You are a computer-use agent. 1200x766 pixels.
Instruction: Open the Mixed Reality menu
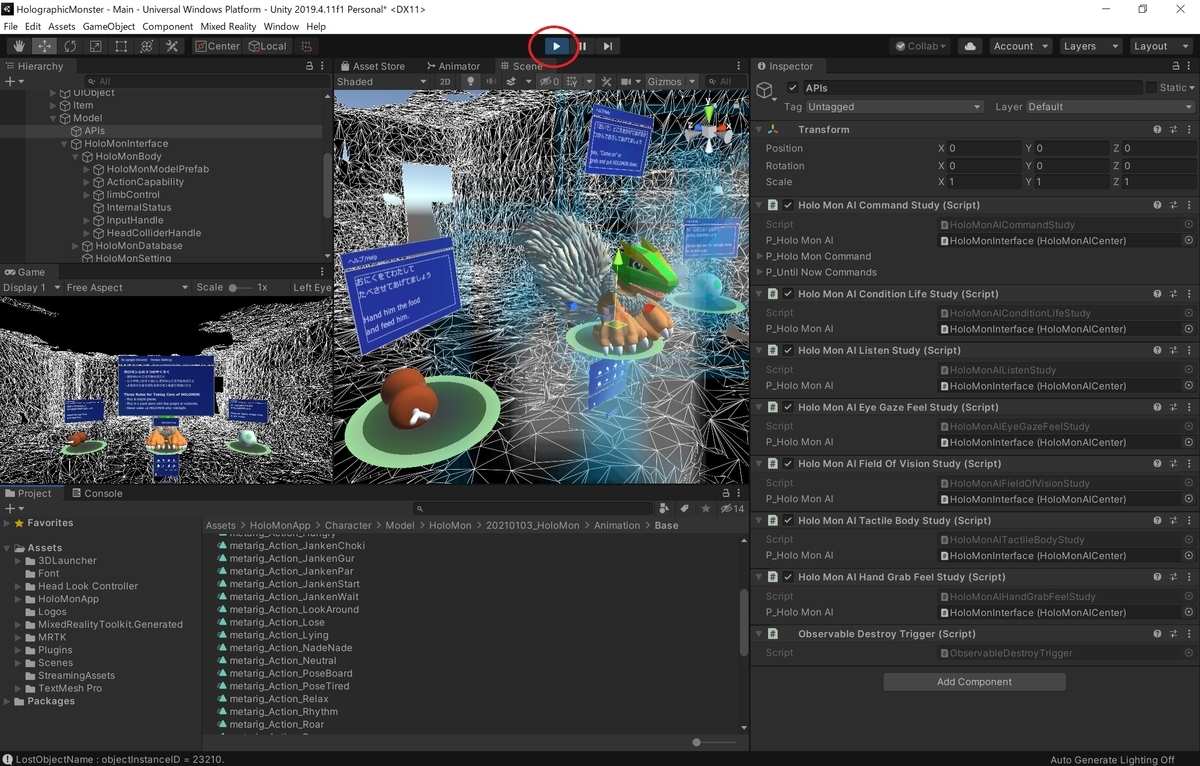point(229,26)
